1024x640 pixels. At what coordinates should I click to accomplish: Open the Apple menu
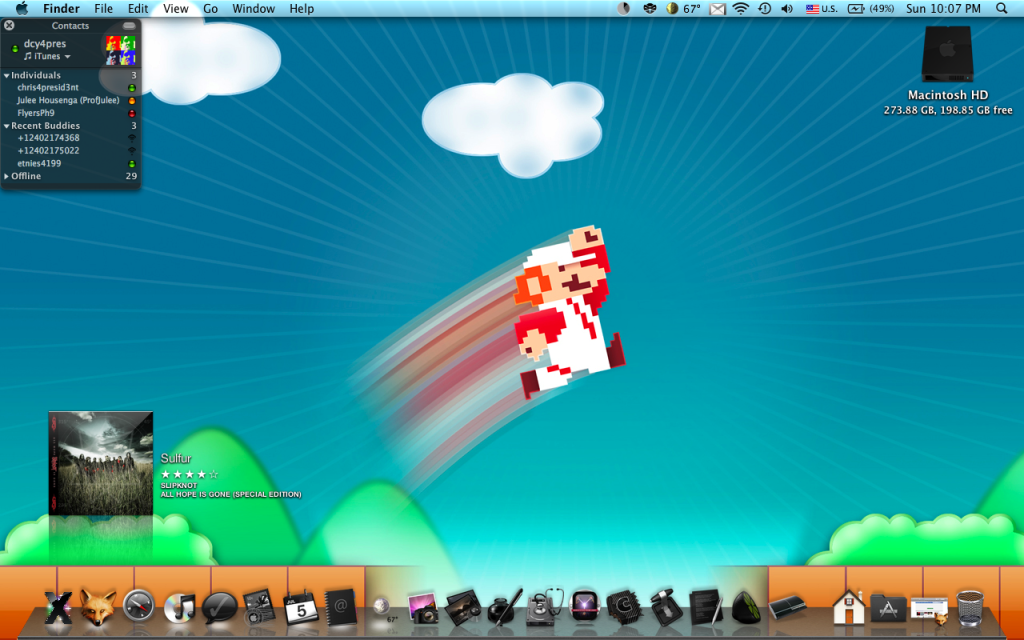tap(22, 8)
